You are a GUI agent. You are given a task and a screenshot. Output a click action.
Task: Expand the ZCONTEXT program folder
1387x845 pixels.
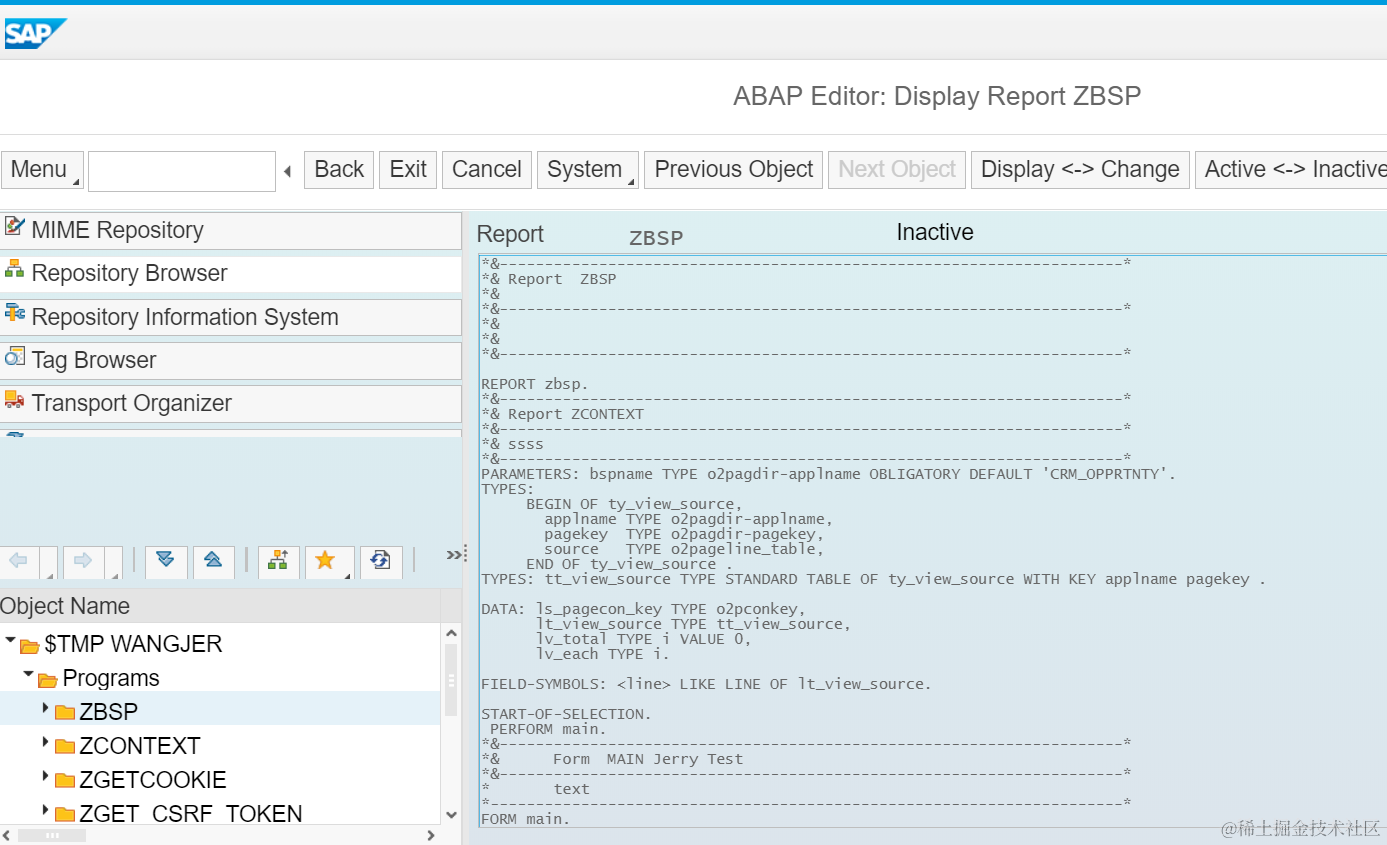(x=45, y=743)
